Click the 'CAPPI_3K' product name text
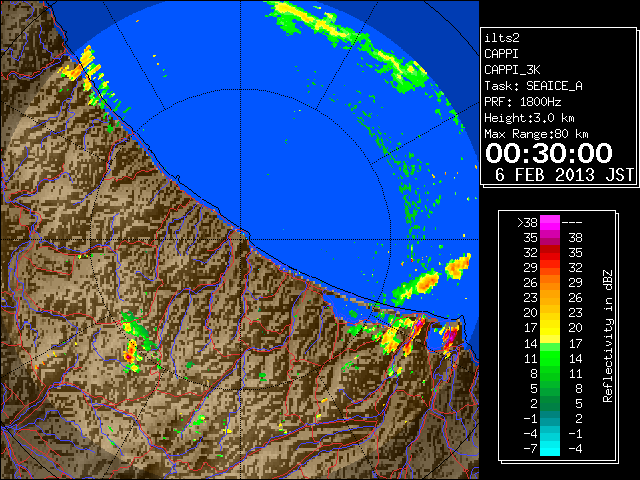Image resolution: width=640 pixels, height=480 pixels. point(512,70)
